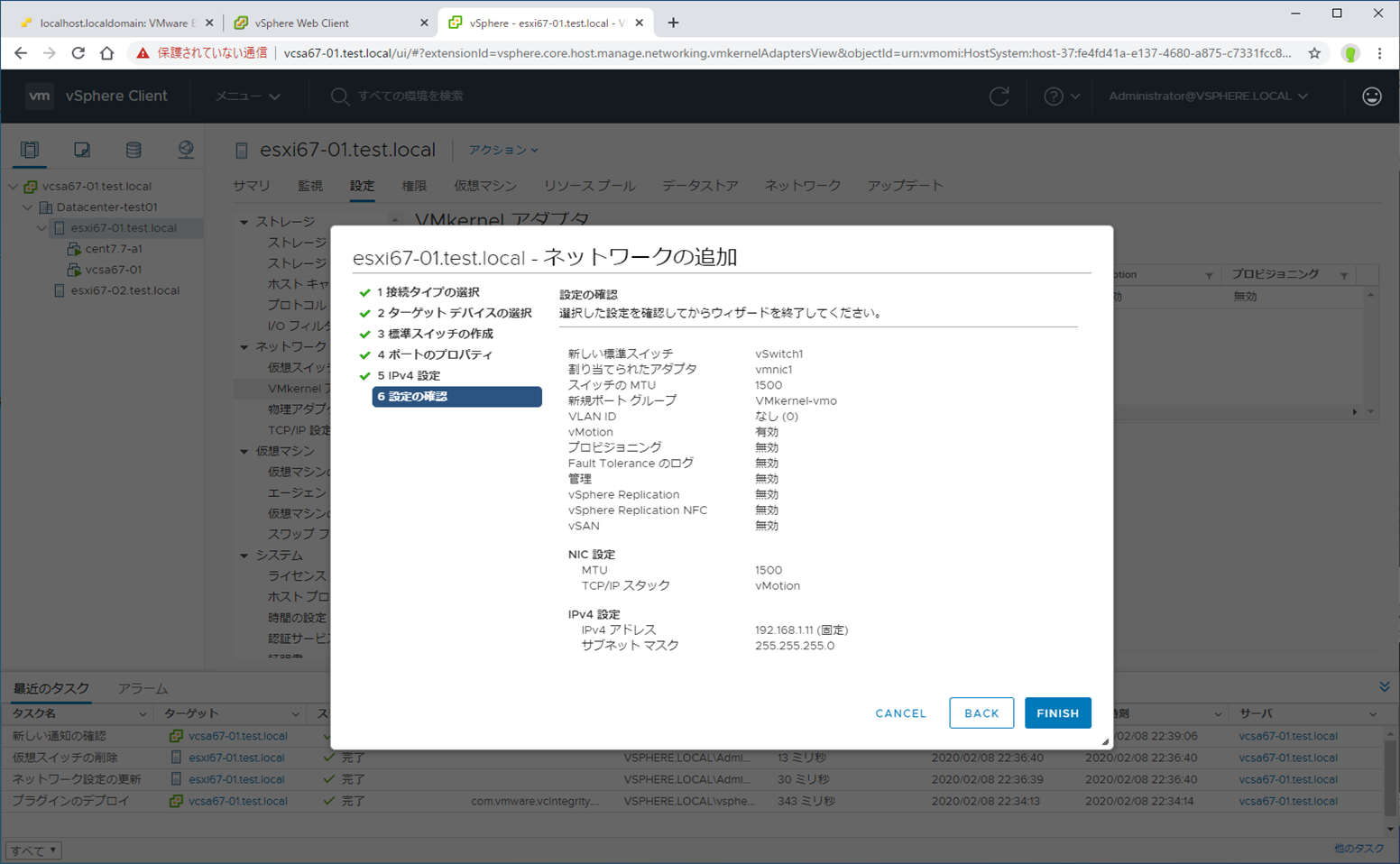Image resolution: width=1400 pixels, height=864 pixels.
Task: Open the Chrome three-dot menu
Action: point(1379,53)
